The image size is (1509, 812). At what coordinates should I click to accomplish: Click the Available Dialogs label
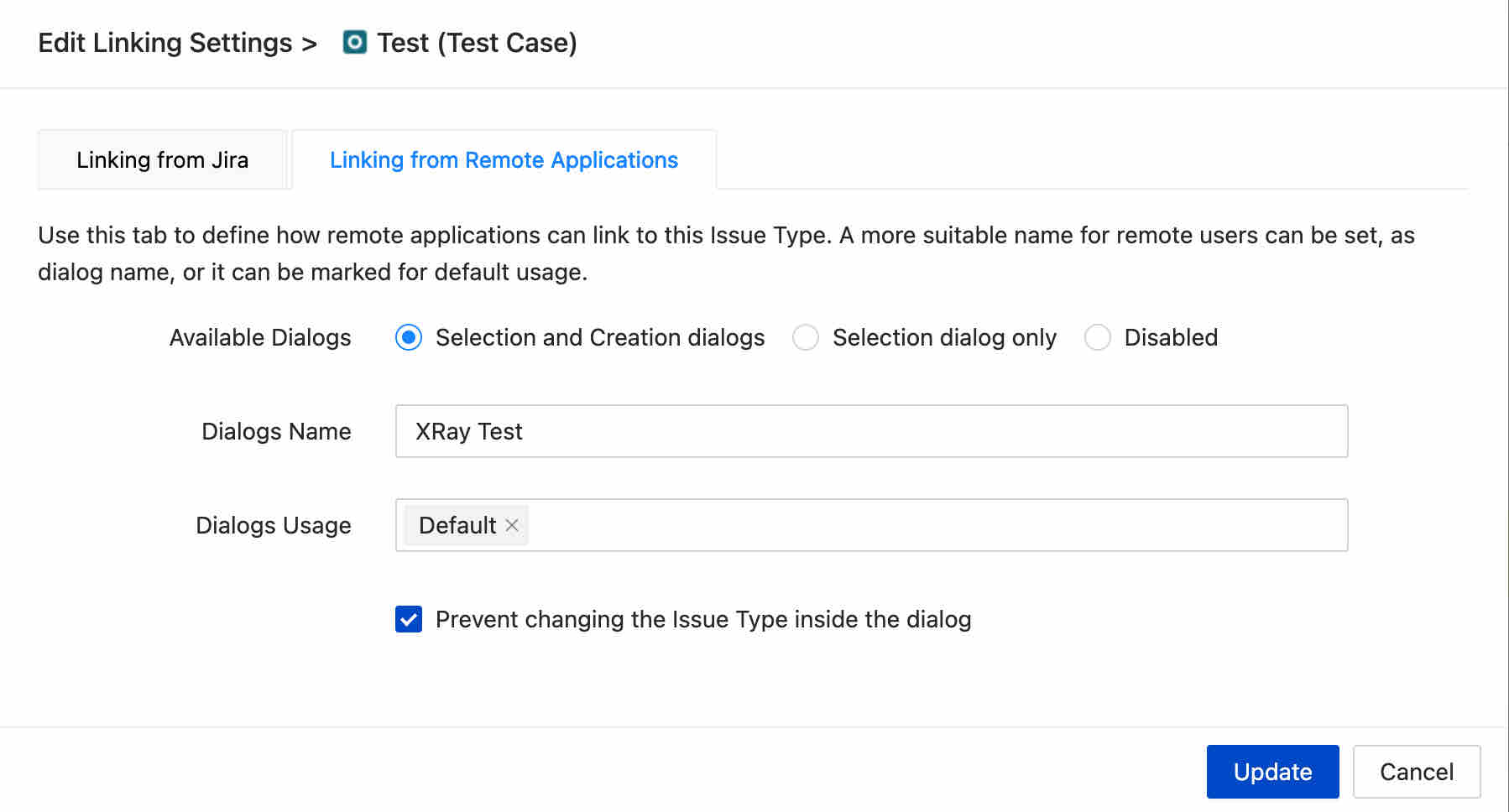pos(260,337)
